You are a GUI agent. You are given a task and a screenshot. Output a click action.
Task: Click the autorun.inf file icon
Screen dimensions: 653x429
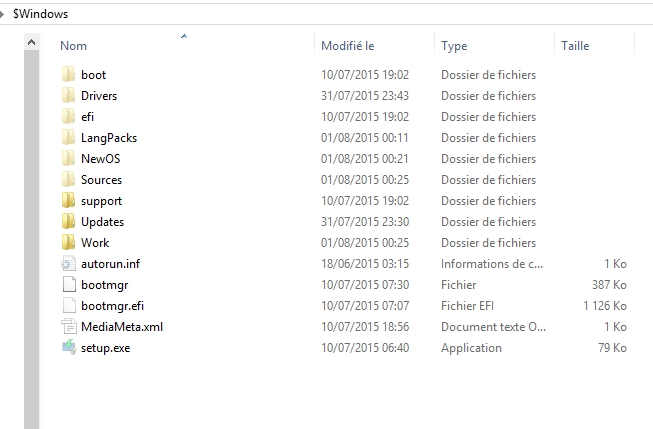pos(69,264)
